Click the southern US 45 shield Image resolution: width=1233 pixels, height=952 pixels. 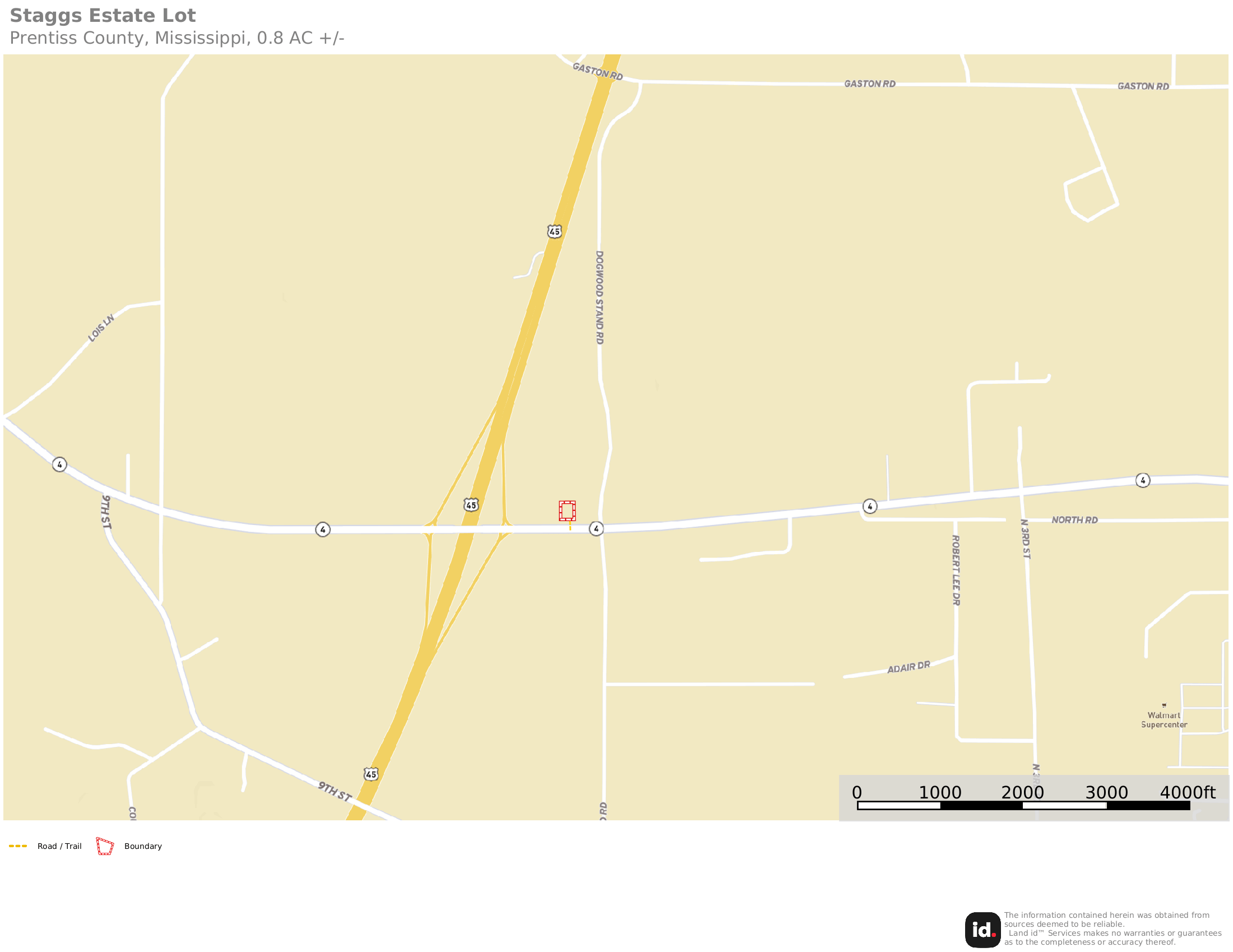pos(371,774)
